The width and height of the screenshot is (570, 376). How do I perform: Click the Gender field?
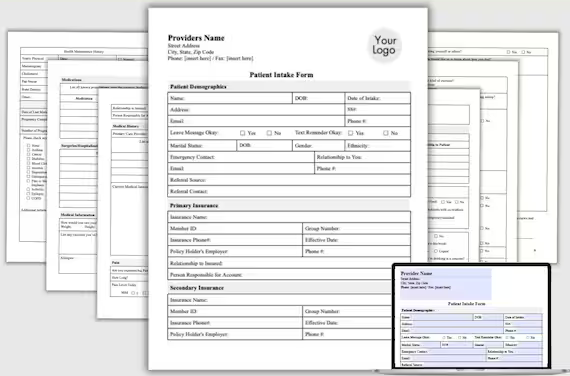318,145
